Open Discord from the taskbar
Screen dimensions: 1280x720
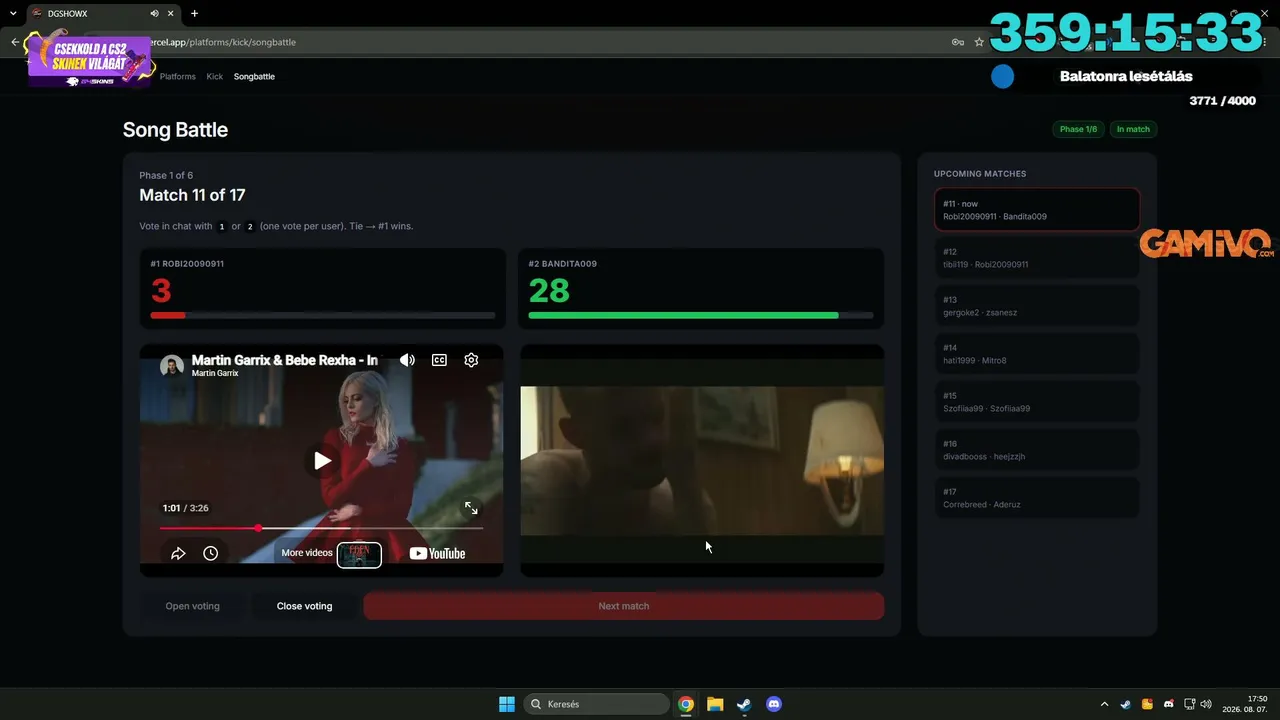[x=773, y=704]
